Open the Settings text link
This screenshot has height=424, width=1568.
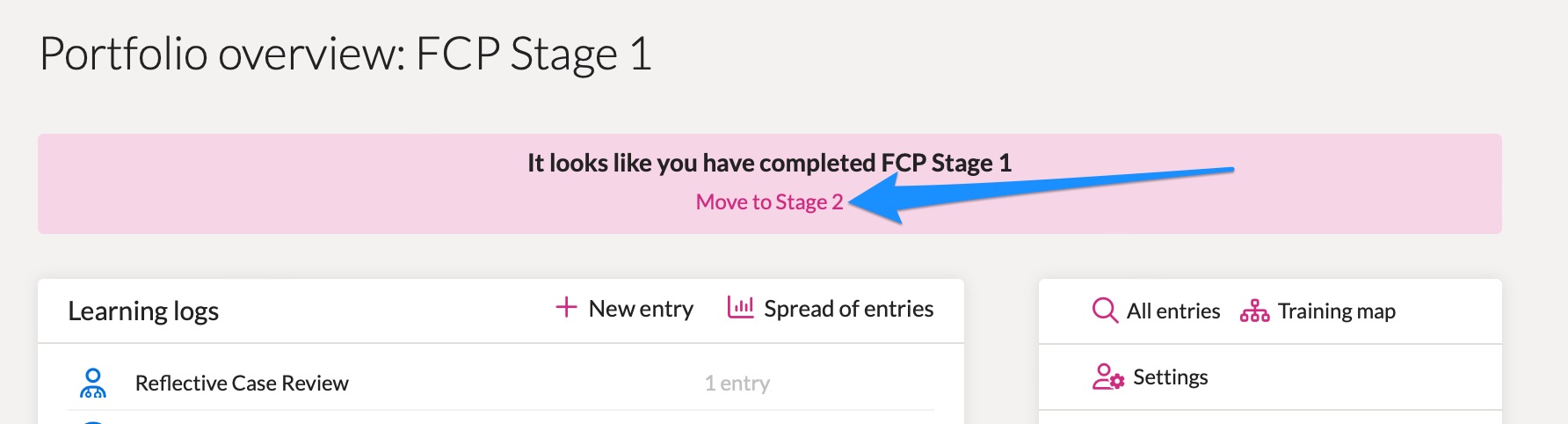click(1170, 377)
